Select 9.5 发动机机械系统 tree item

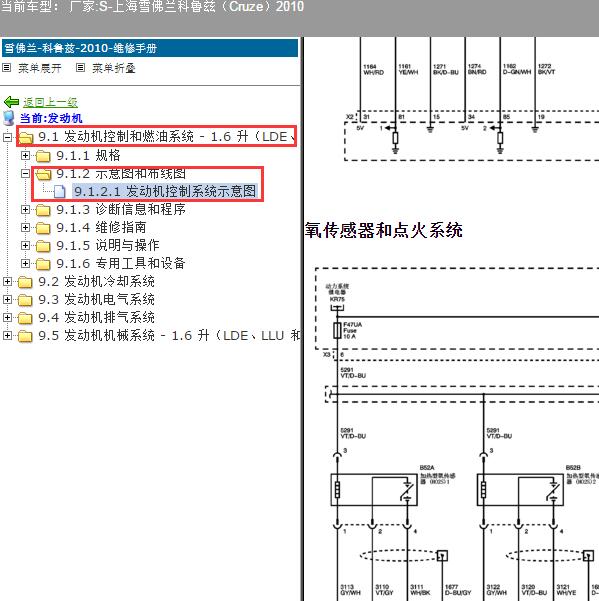click(169, 335)
